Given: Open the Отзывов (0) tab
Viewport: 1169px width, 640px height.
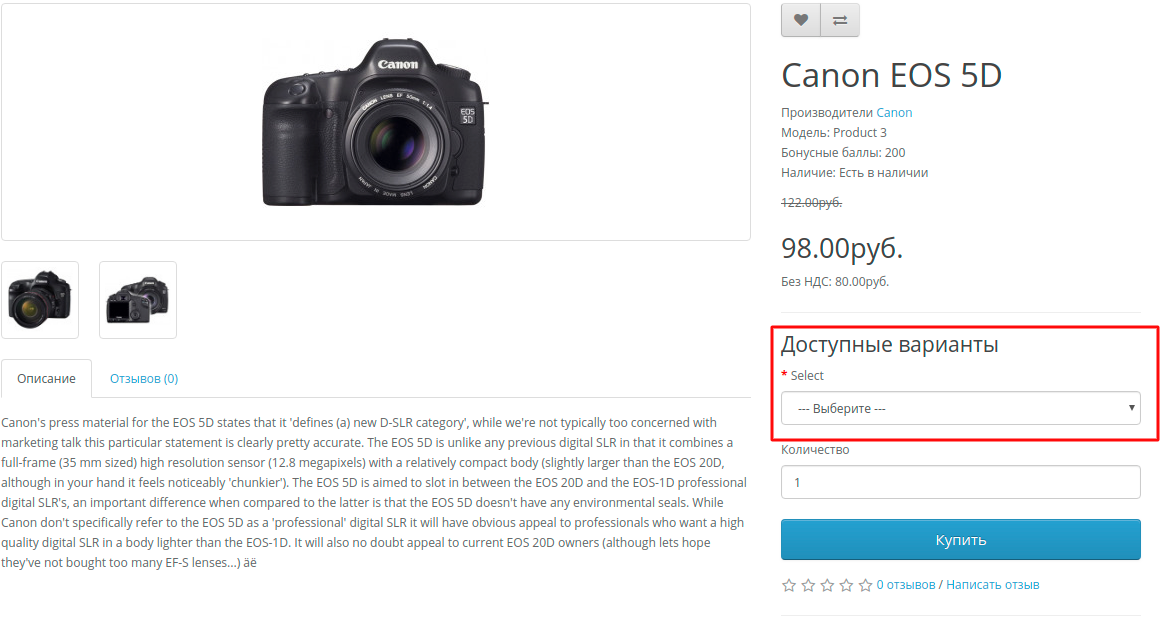Looking at the screenshot, I should coord(144,379).
